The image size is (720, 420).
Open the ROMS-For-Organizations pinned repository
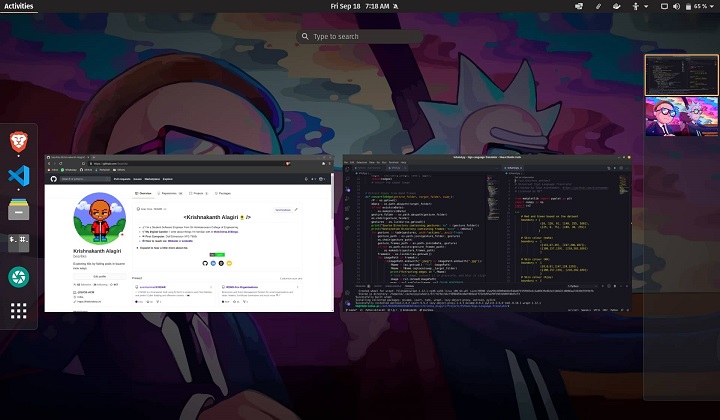pyautogui.click(x=242, y=287)
